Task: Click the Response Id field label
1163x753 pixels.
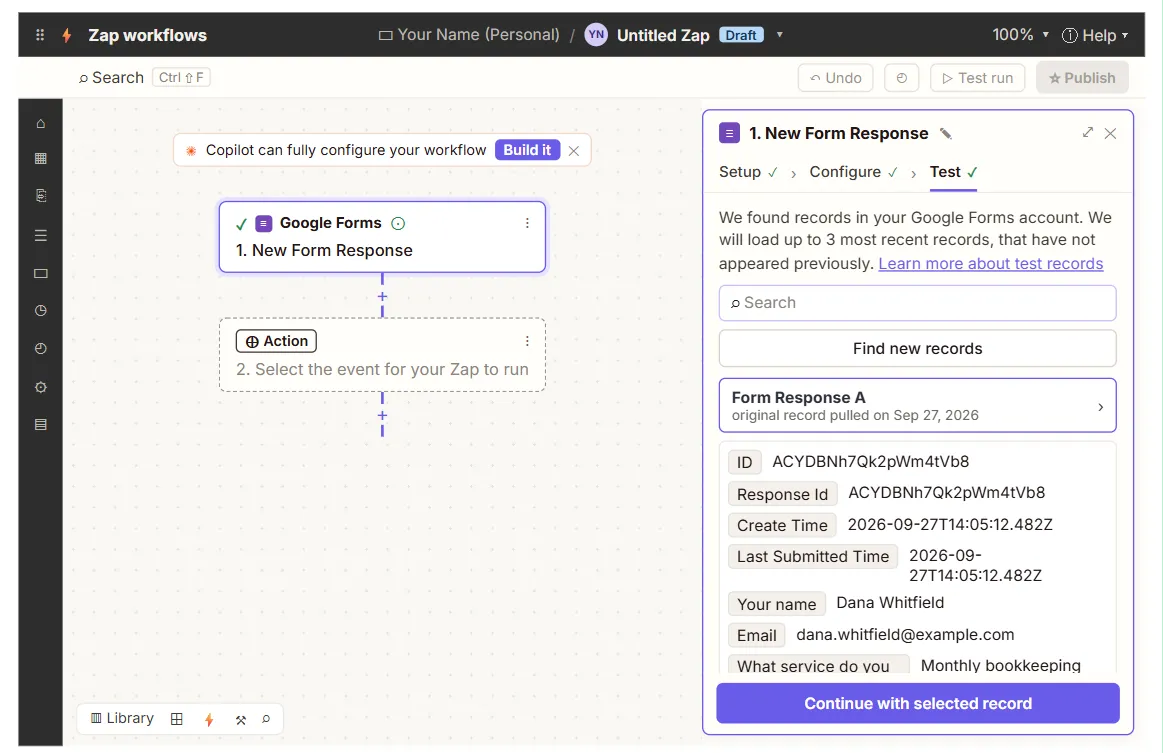Action: pyautogui.click(x=782, y=494)
